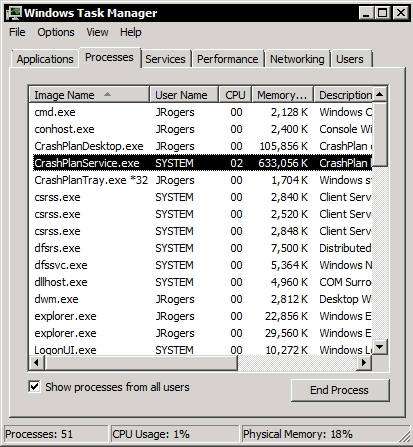Image resolution: width=413 pixels, height=447 pixels.
Task: Click vertical scrollbar up arrow
Action: click(x=380, y=94)
